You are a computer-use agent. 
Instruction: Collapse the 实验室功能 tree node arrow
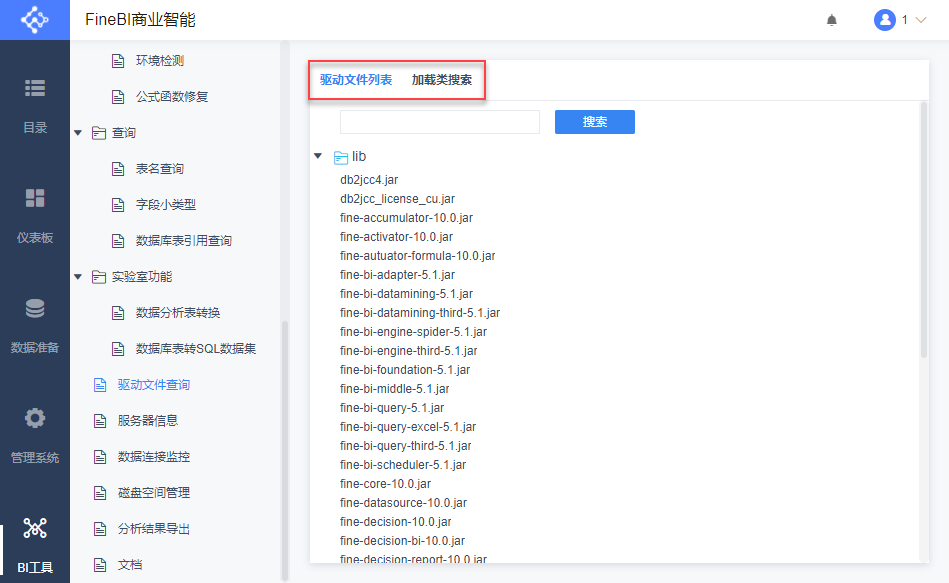pyautogui.click(x=78, y=277)
